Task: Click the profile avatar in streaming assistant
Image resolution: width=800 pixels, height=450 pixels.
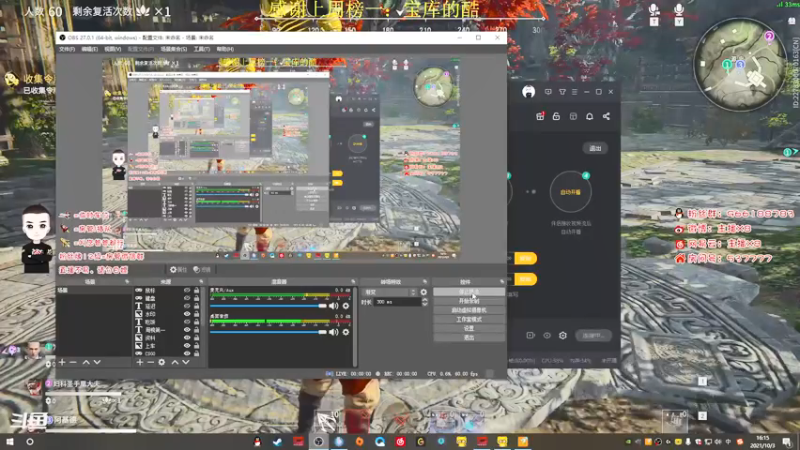Action: [x=529, y=92]
